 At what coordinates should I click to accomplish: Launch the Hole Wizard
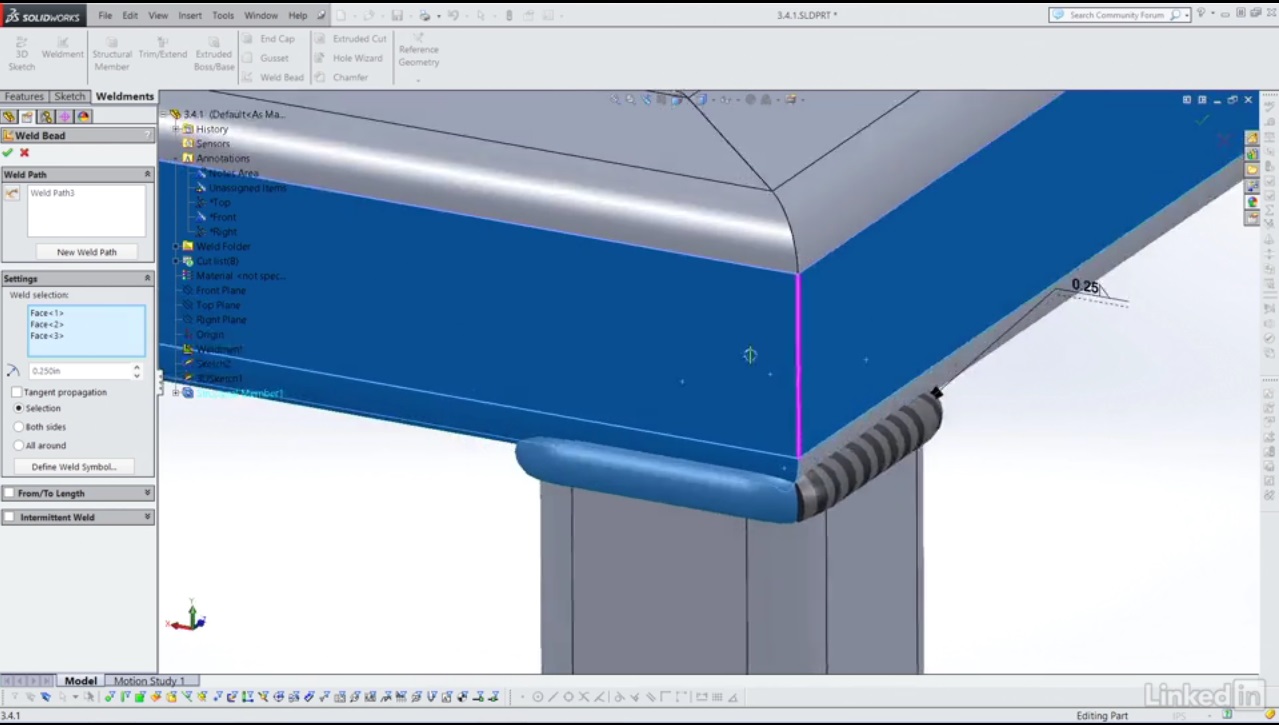(x=356, y=58)
